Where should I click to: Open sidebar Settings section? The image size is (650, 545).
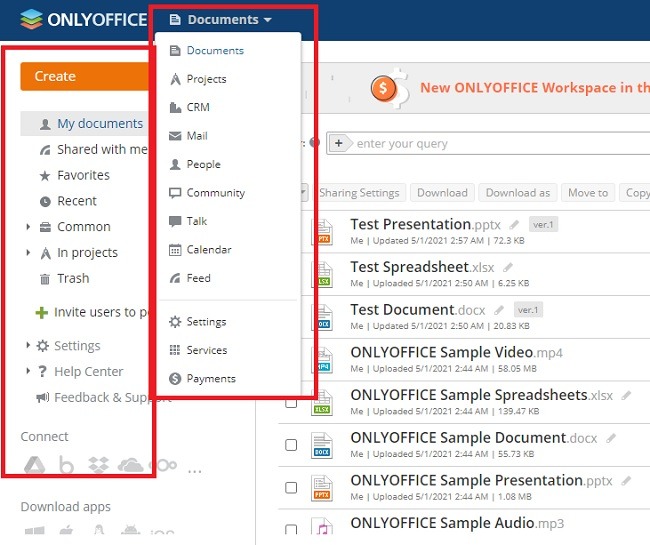coord(77,346)
